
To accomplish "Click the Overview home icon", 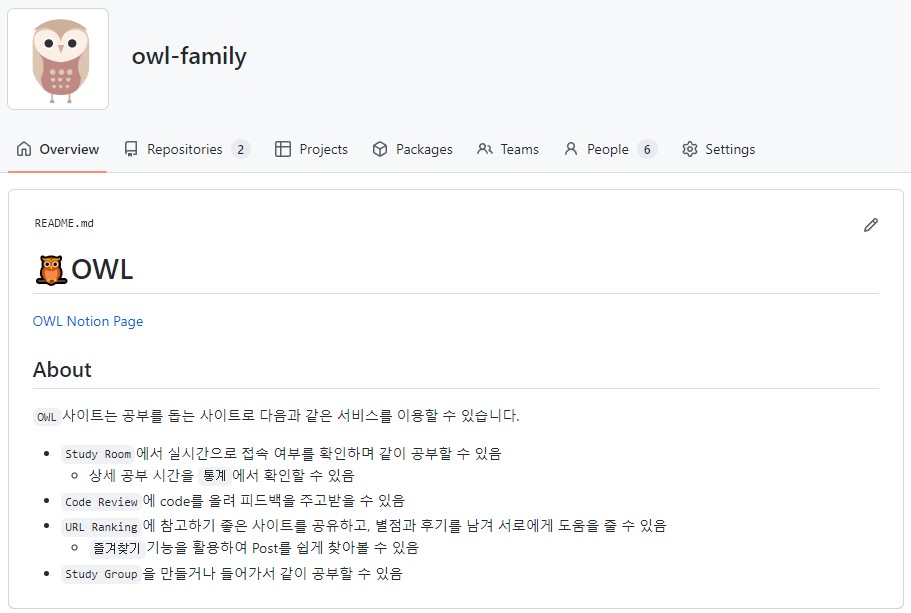I will tap(25, 149).
